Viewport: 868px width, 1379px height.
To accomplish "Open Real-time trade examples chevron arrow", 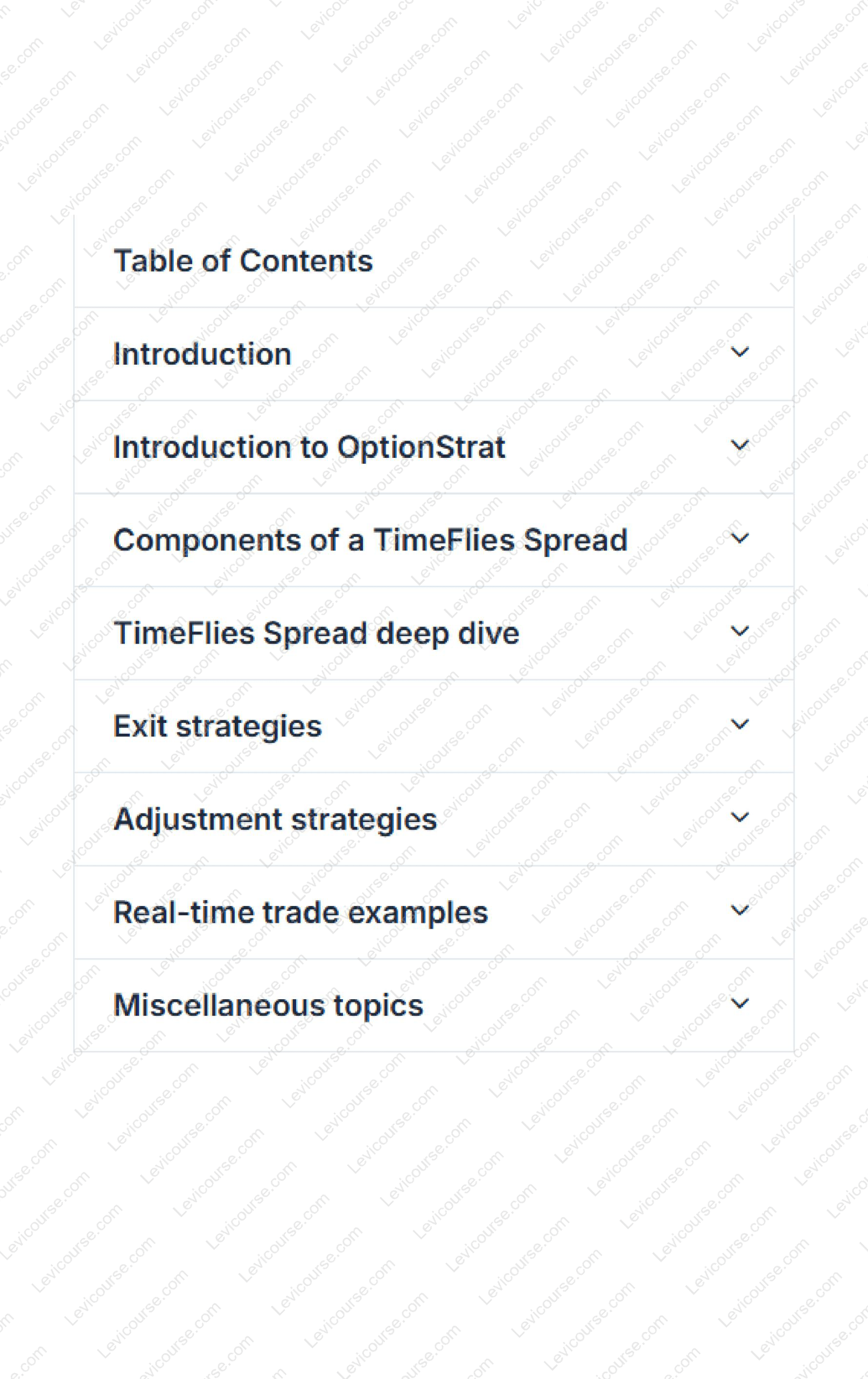I will (x=740, y=910).
